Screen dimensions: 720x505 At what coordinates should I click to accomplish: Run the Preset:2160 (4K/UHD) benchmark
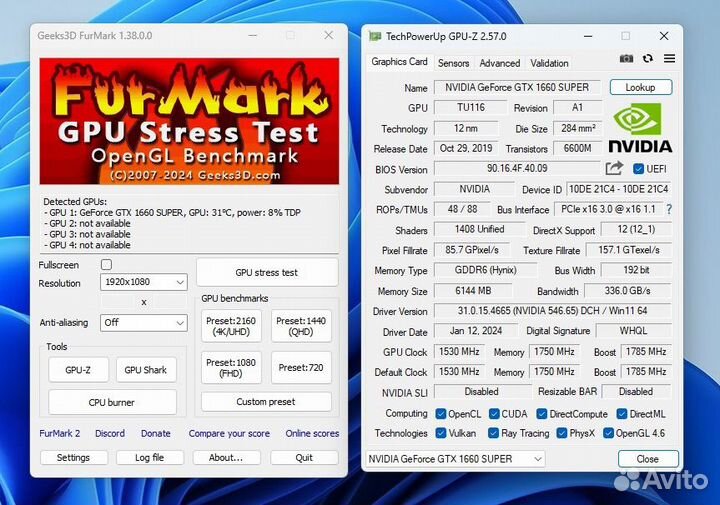pyautogui.click(x=231, y=326)
